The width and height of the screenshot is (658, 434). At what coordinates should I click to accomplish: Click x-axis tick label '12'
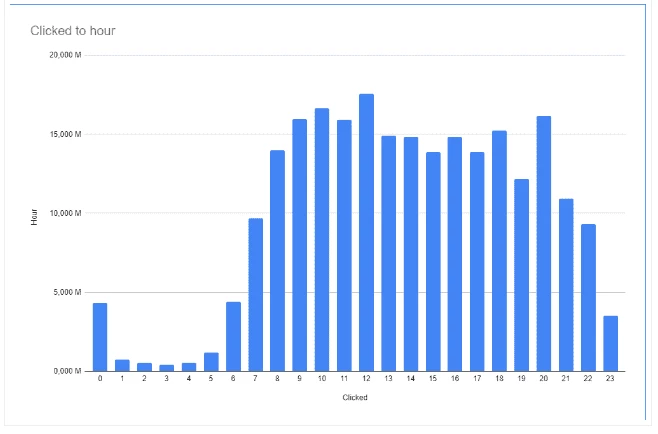pos(366,379)
